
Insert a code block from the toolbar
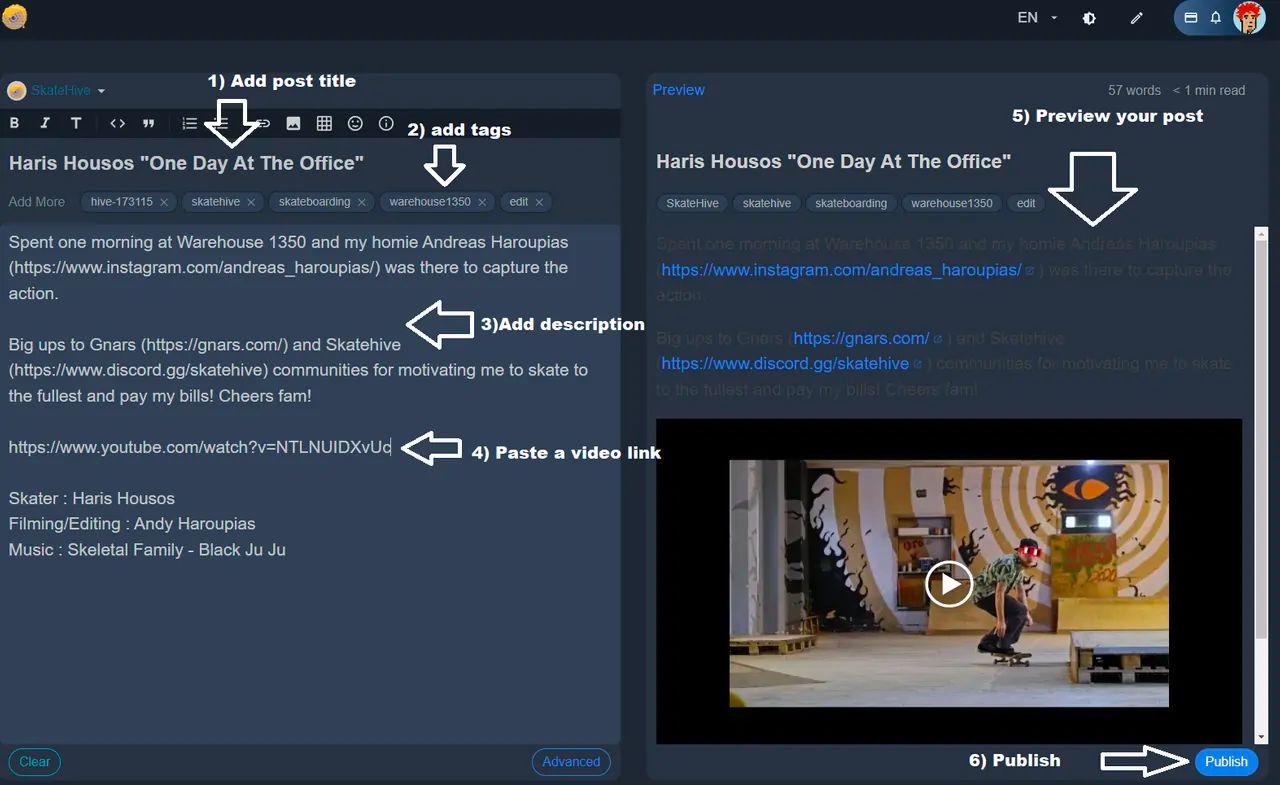118,123
